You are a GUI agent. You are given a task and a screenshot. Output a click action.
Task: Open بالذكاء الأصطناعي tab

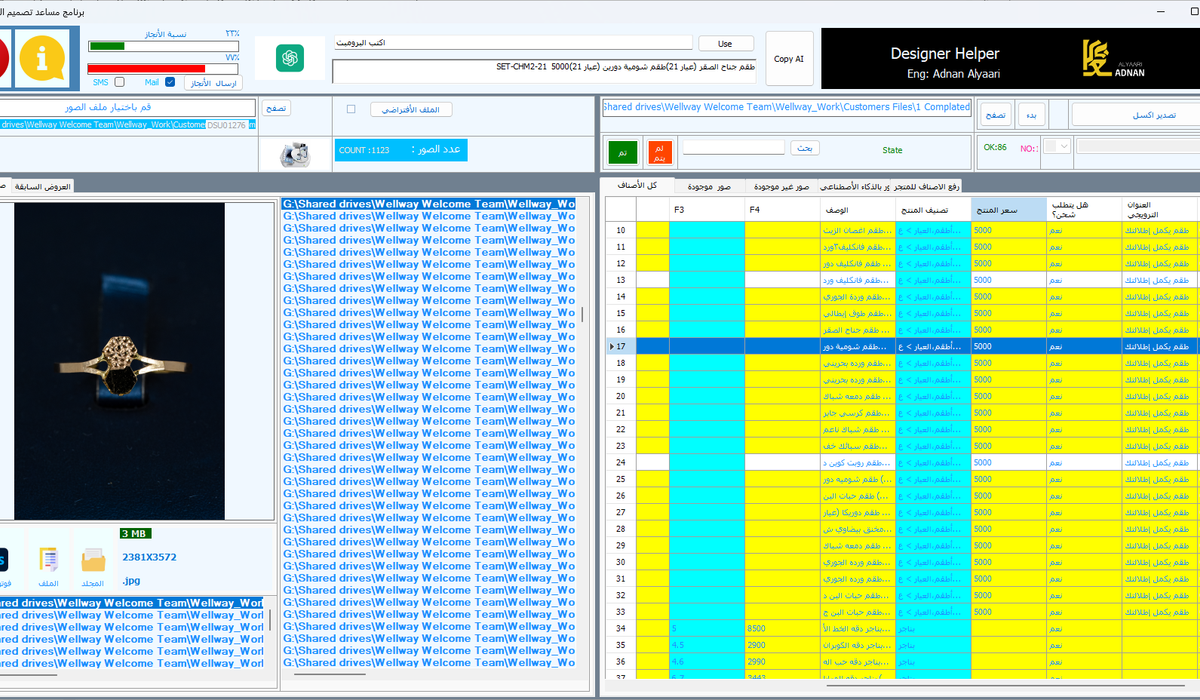pyautogui.click(x=855, y=186)
